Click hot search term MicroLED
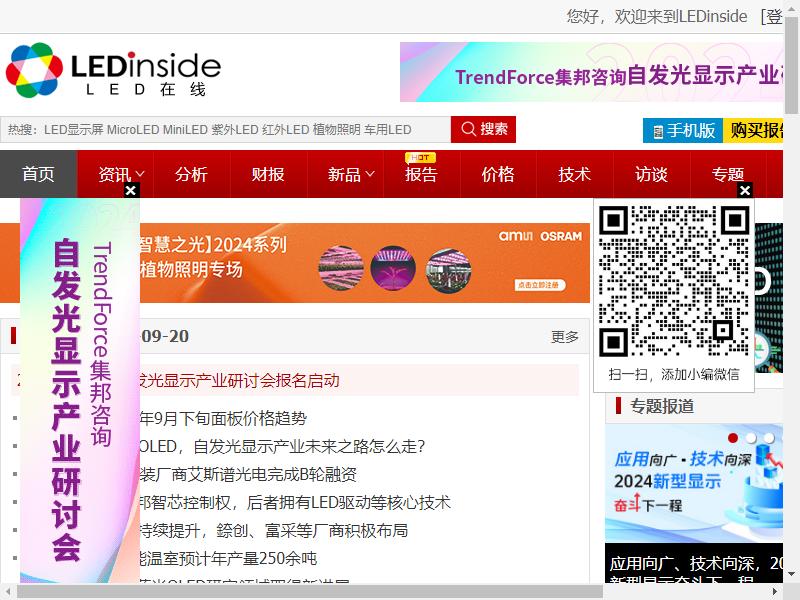800x600 pixels. coord(133,130)
